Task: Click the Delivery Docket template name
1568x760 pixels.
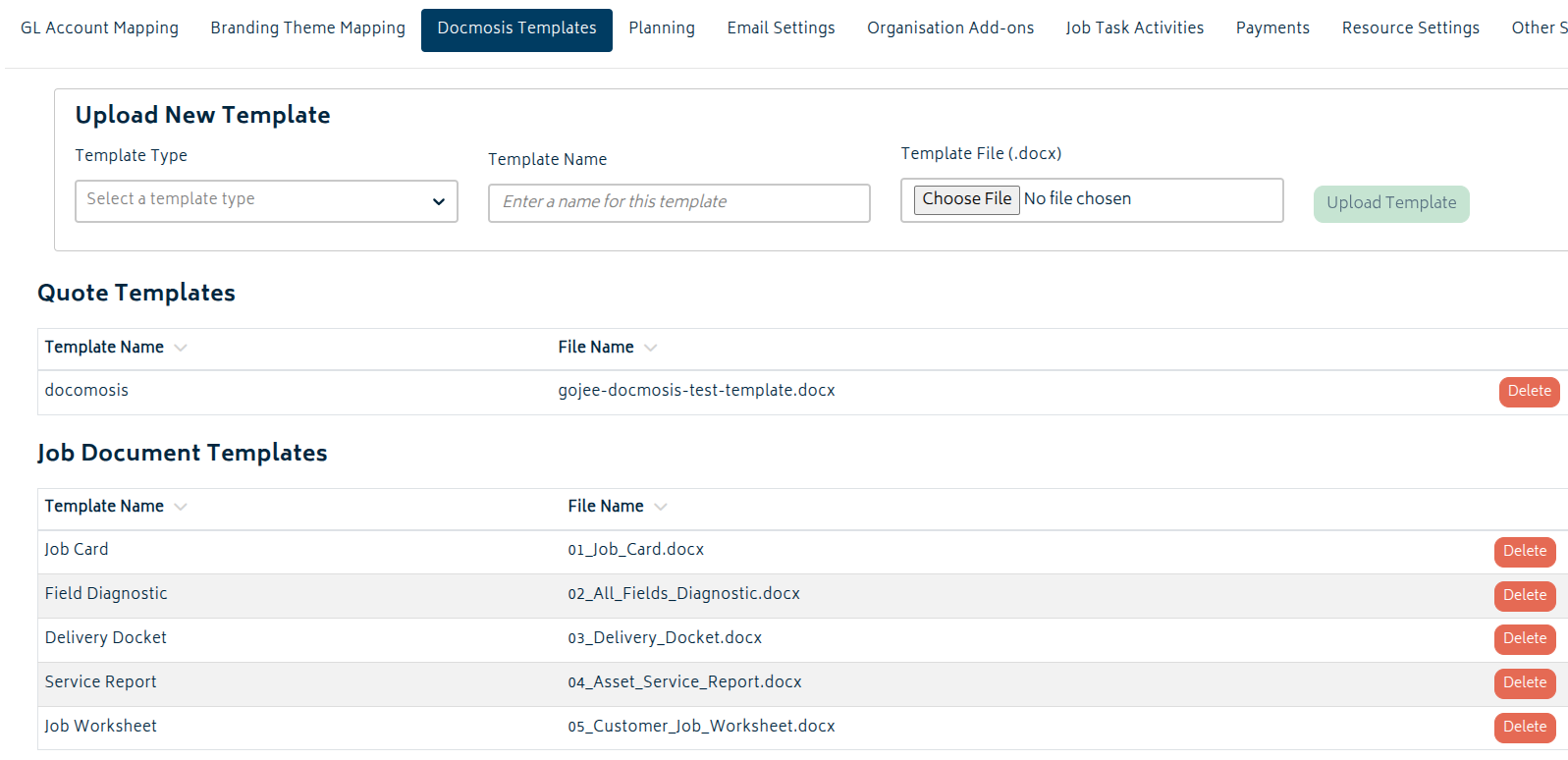Action: pos(106,638)
